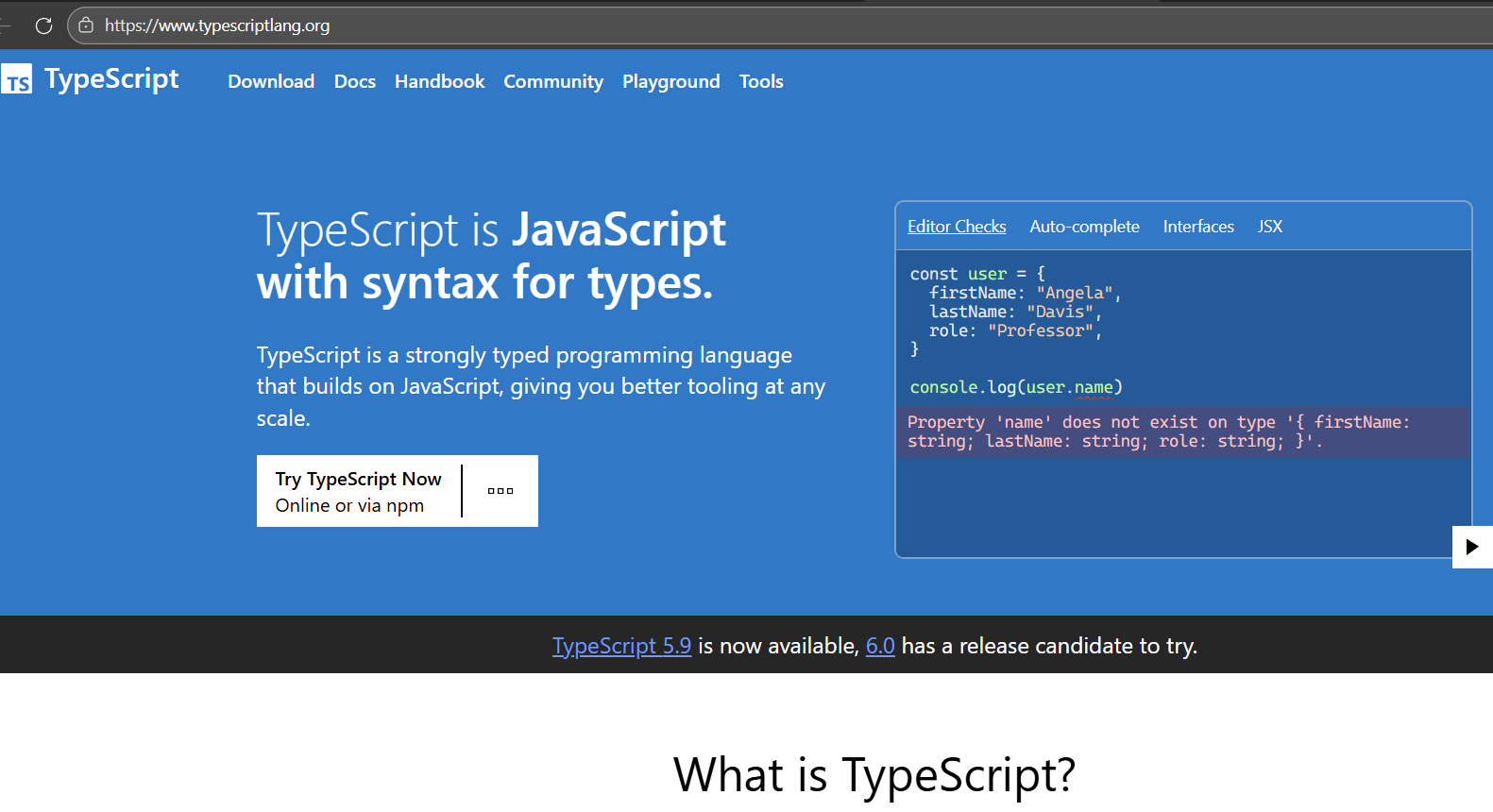Click the Try TypeScript Now button
Viewport: 1493px width, 812px height.
tap(359, 491)
